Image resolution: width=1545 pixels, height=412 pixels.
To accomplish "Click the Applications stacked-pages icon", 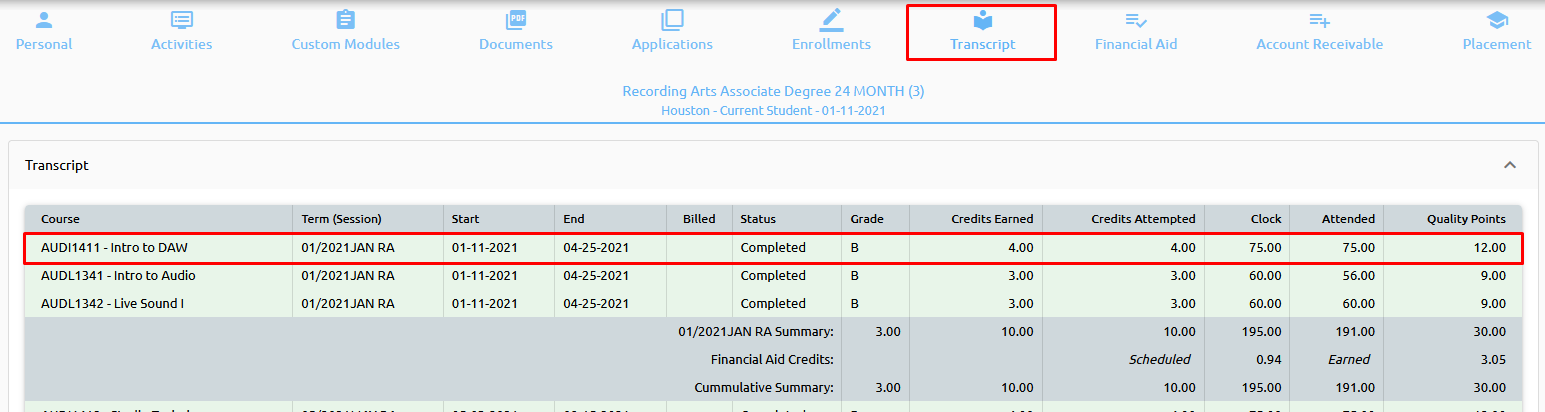I will coord(672,20).
